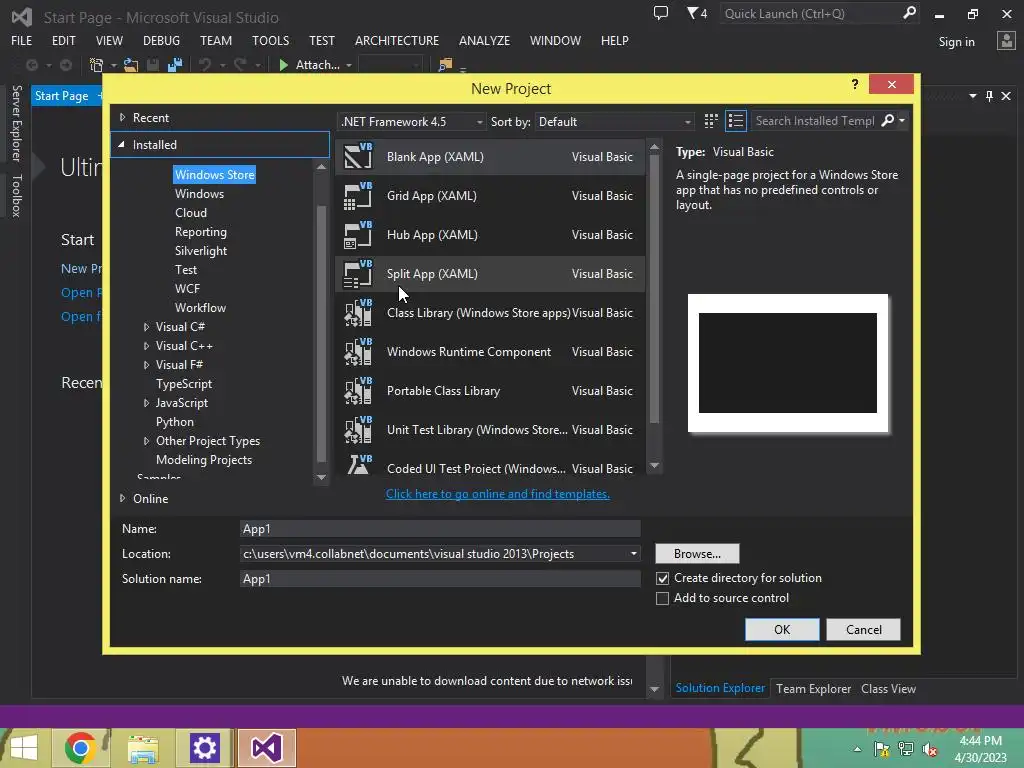
Task: Click the template list scroll down arrow
Action: point(654,466)
